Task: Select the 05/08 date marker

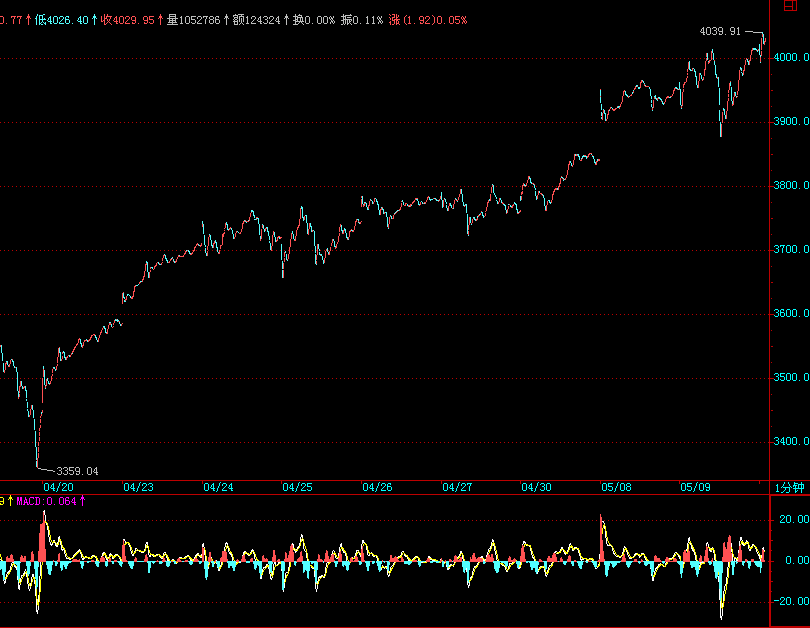Action: pos(615,487)
